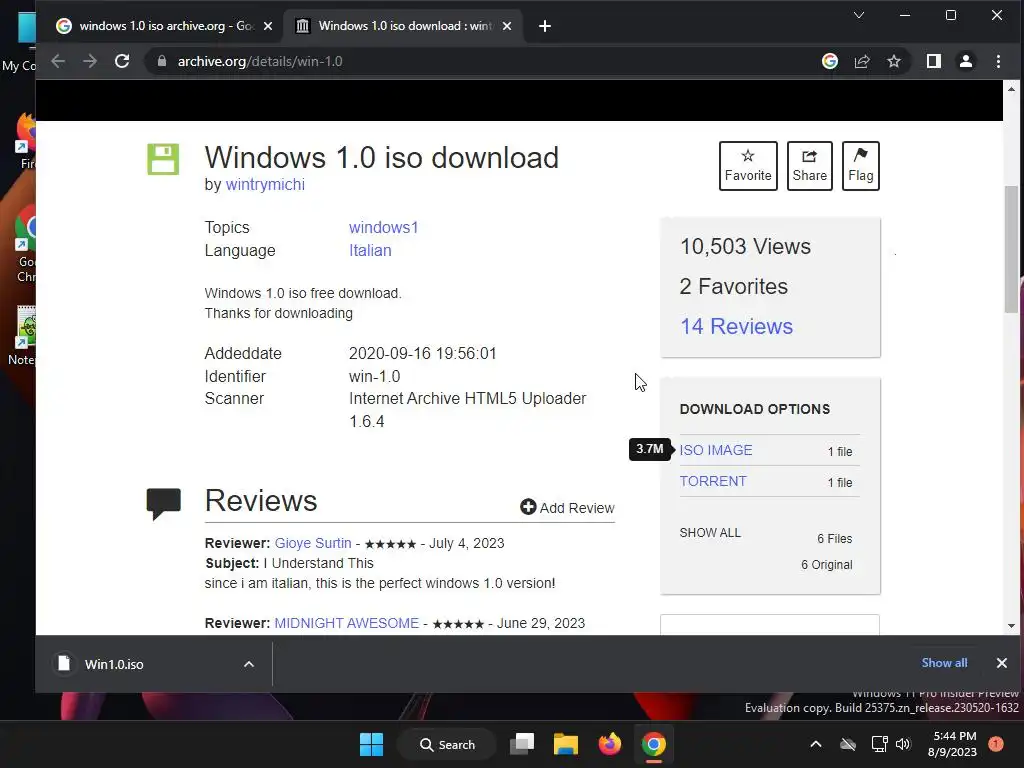The image size is (1024, 768).
Task: Download the TORRENT file
Action: 712,481
